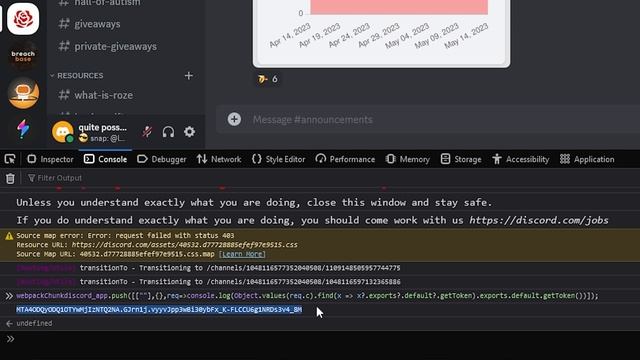
Task: Click the warning icon on source map error
Action: [9, 236]
